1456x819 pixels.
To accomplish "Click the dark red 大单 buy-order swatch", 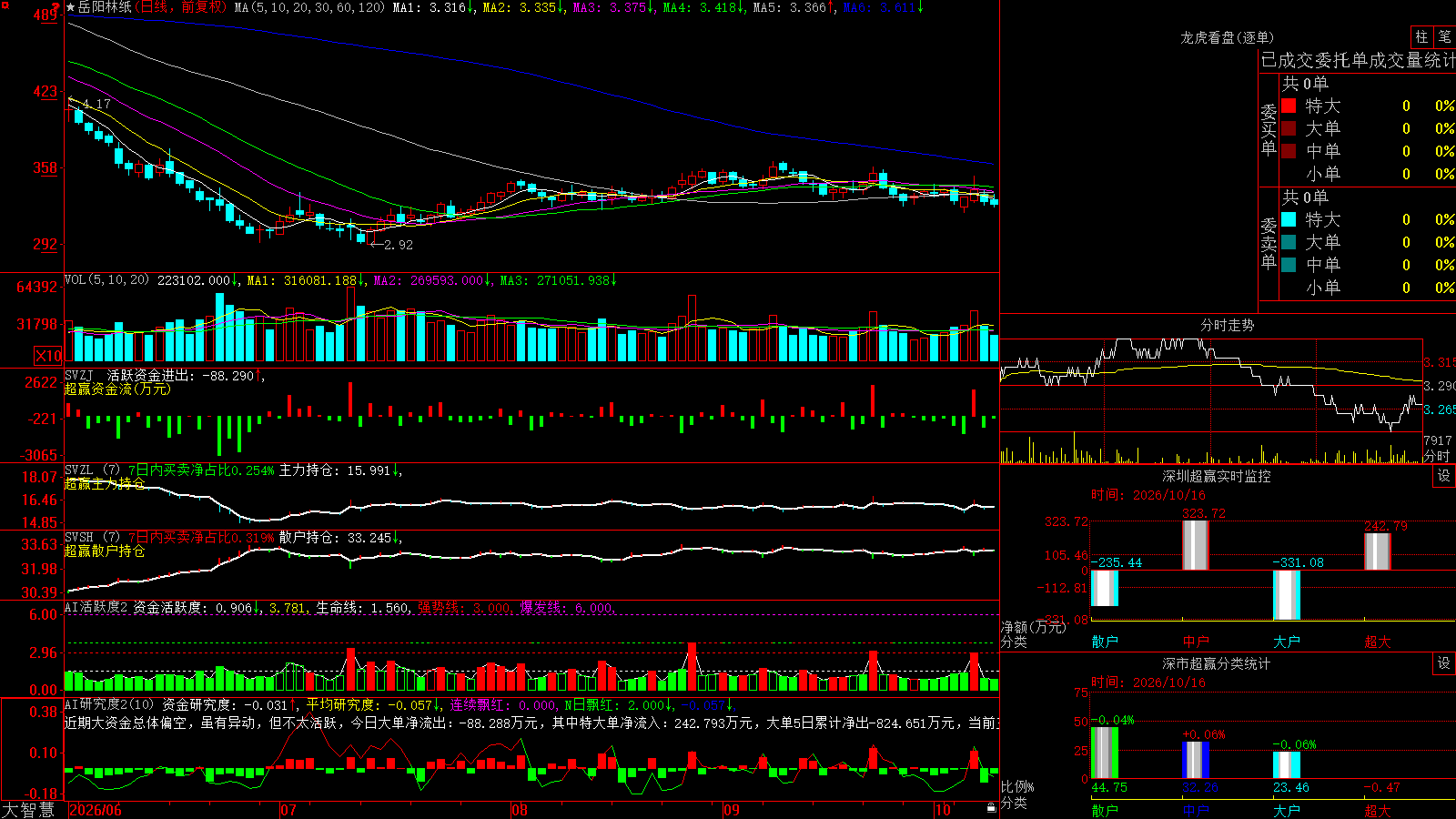I will (x=1289, y=128).
